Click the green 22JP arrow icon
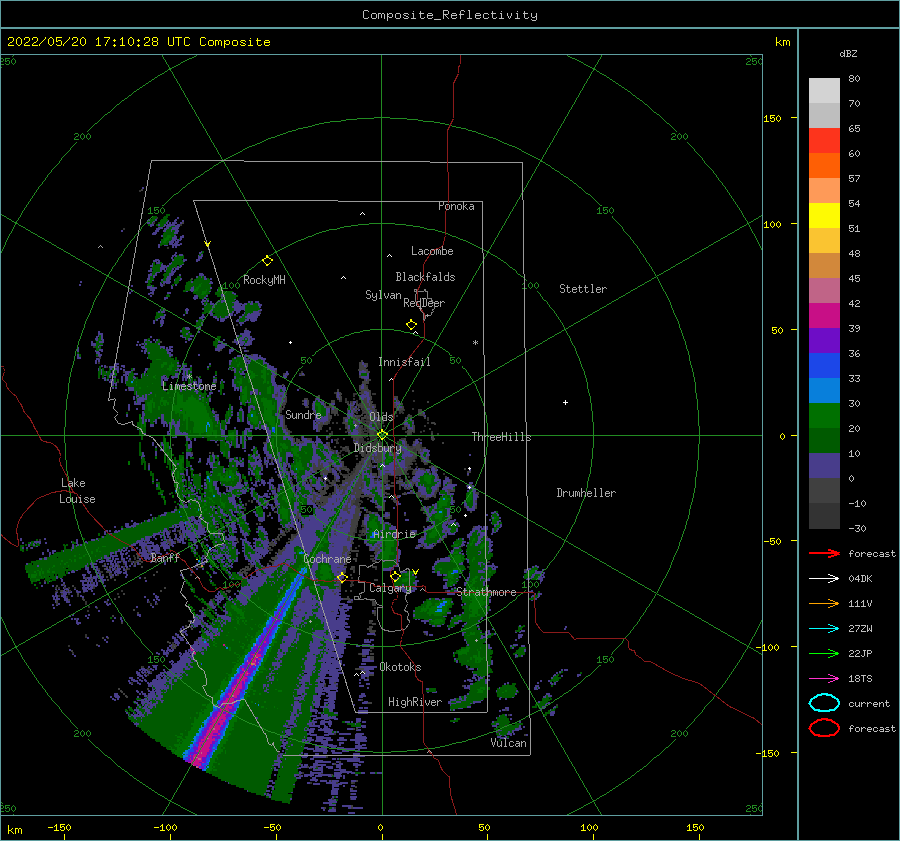Viewport: 900px width, 841px height. [x=824, y=653]
